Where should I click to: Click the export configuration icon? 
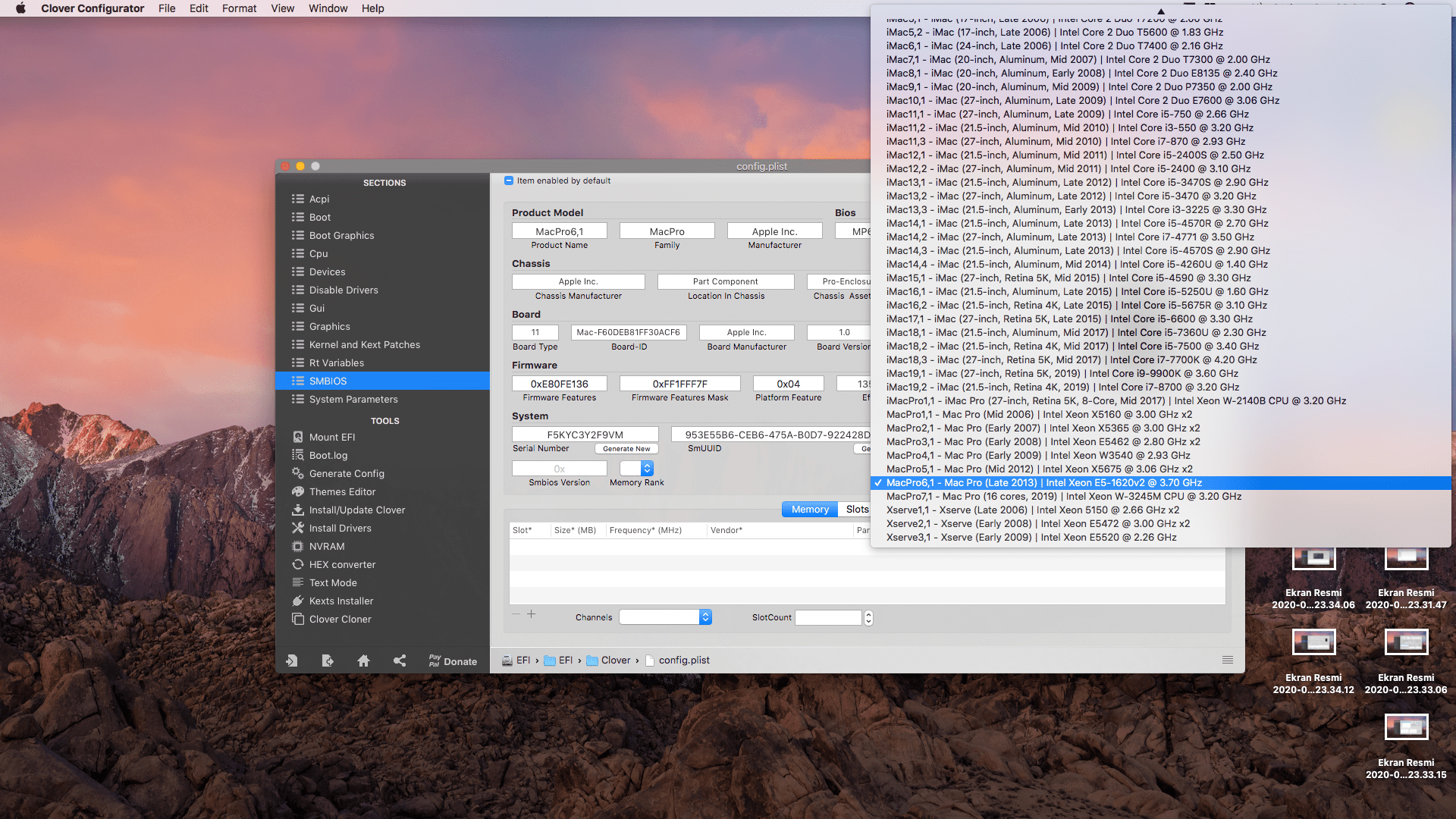pyautogui.click(x=328, y=661)
